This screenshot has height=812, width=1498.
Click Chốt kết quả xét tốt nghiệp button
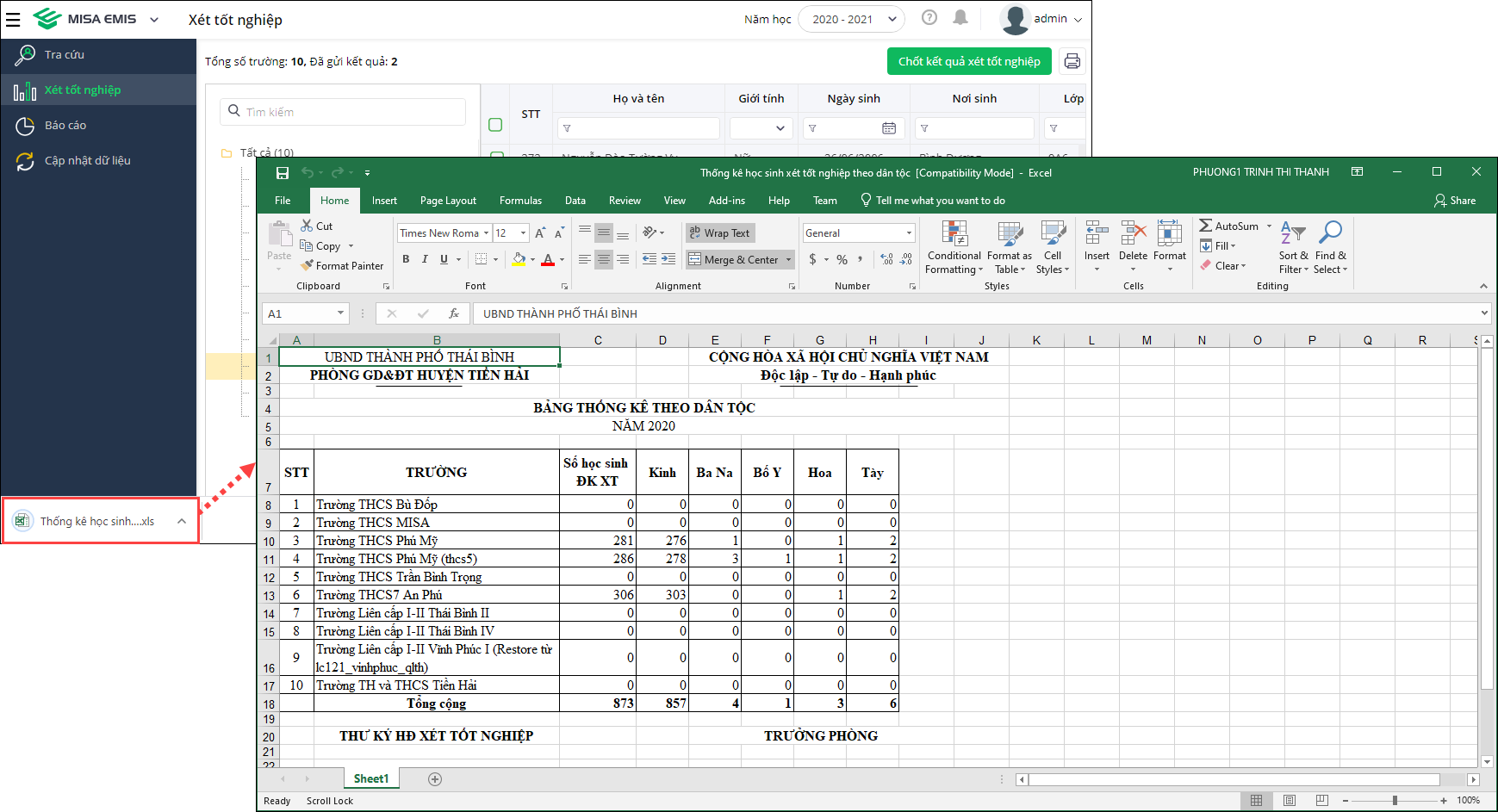(968, 61)
